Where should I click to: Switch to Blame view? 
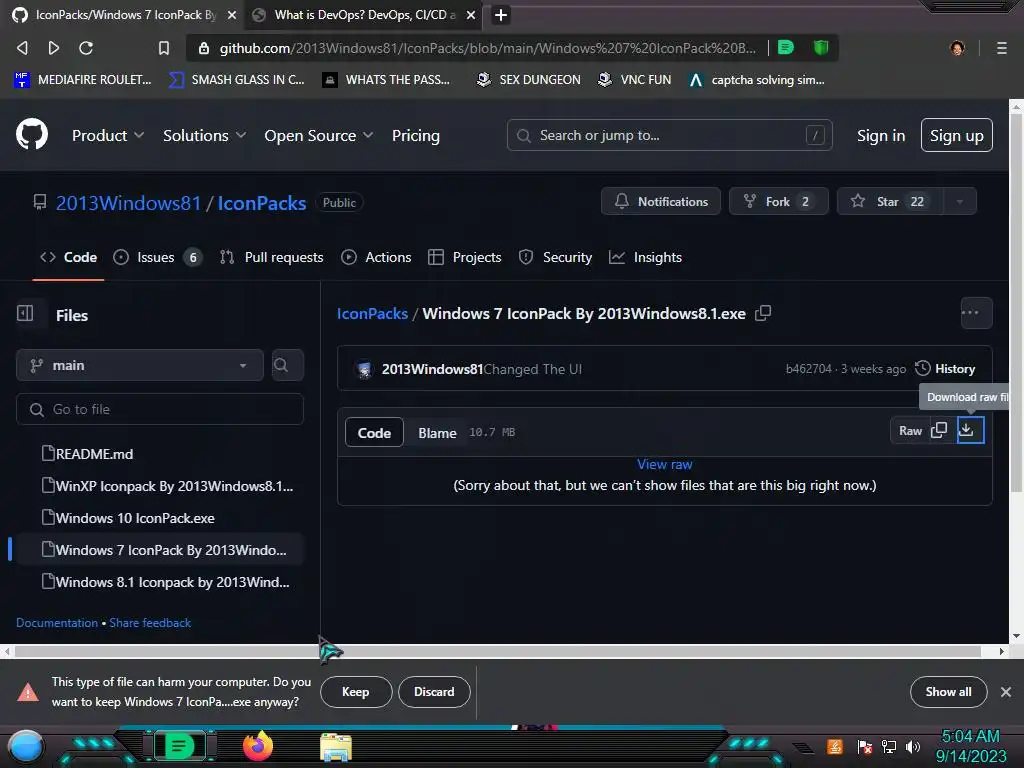437,433
